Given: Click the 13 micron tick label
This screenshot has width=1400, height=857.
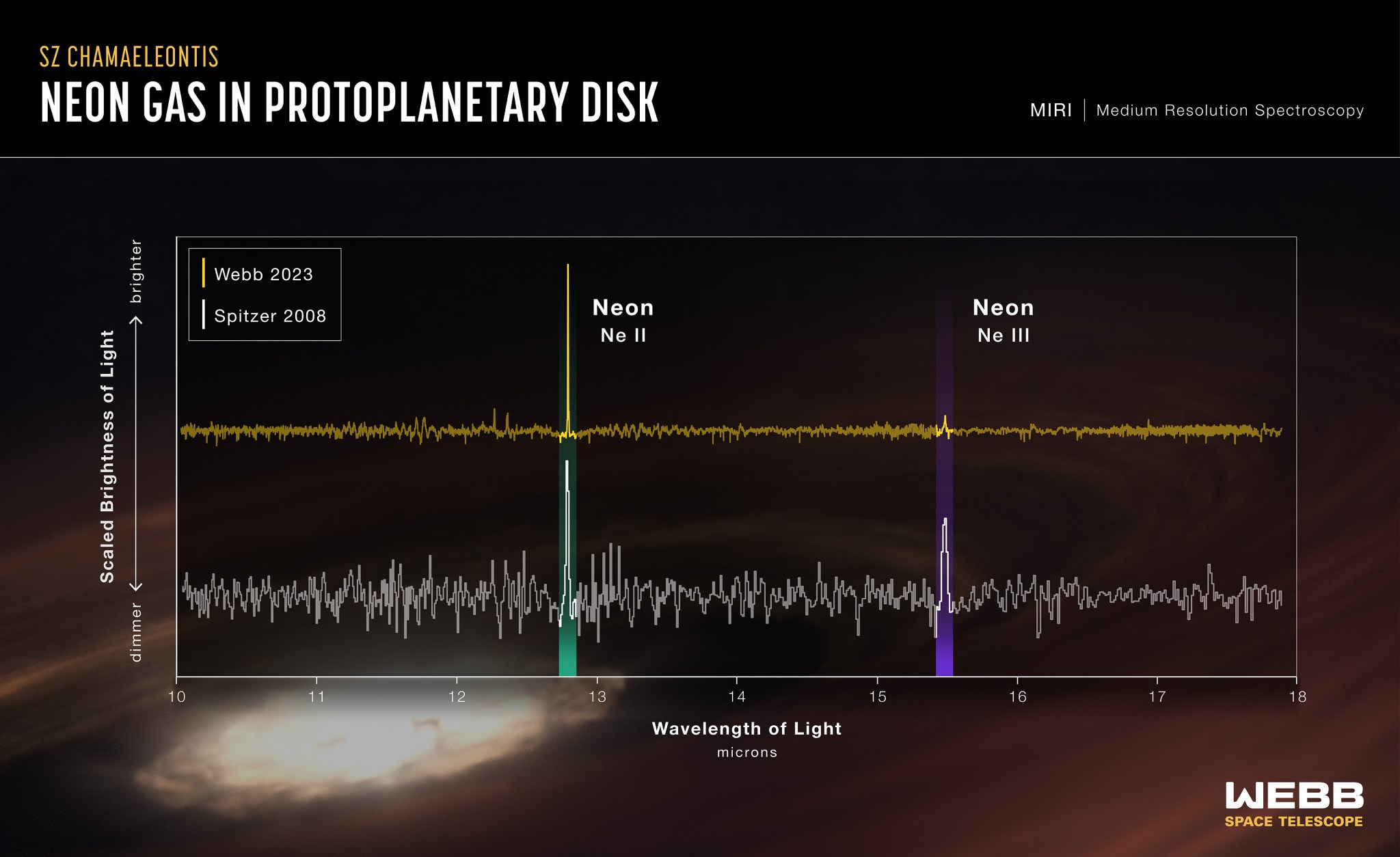Looking at the screenshot, I should click(597, 696).
